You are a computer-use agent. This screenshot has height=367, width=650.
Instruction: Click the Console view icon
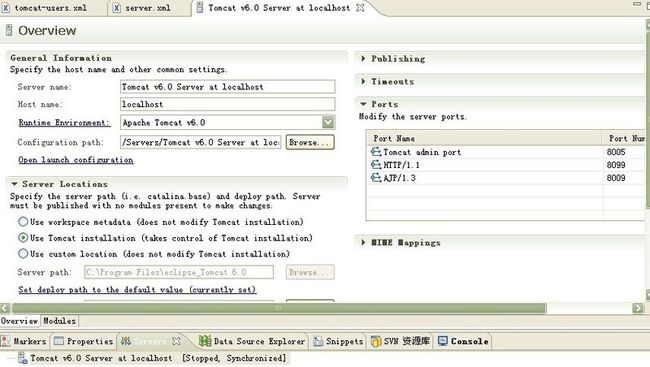coord(443,341)
